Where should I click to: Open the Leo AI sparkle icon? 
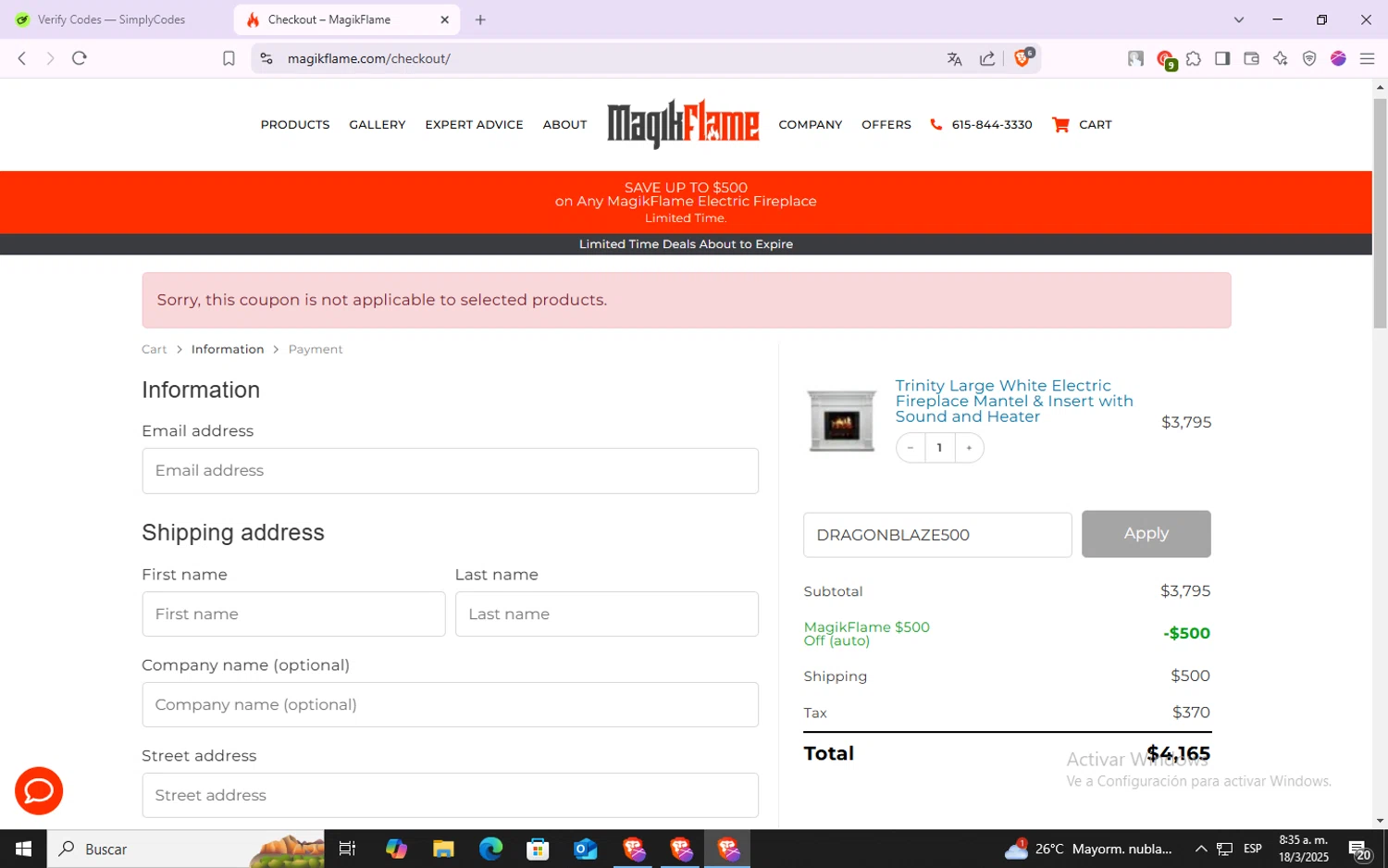tap(1281, 58)
